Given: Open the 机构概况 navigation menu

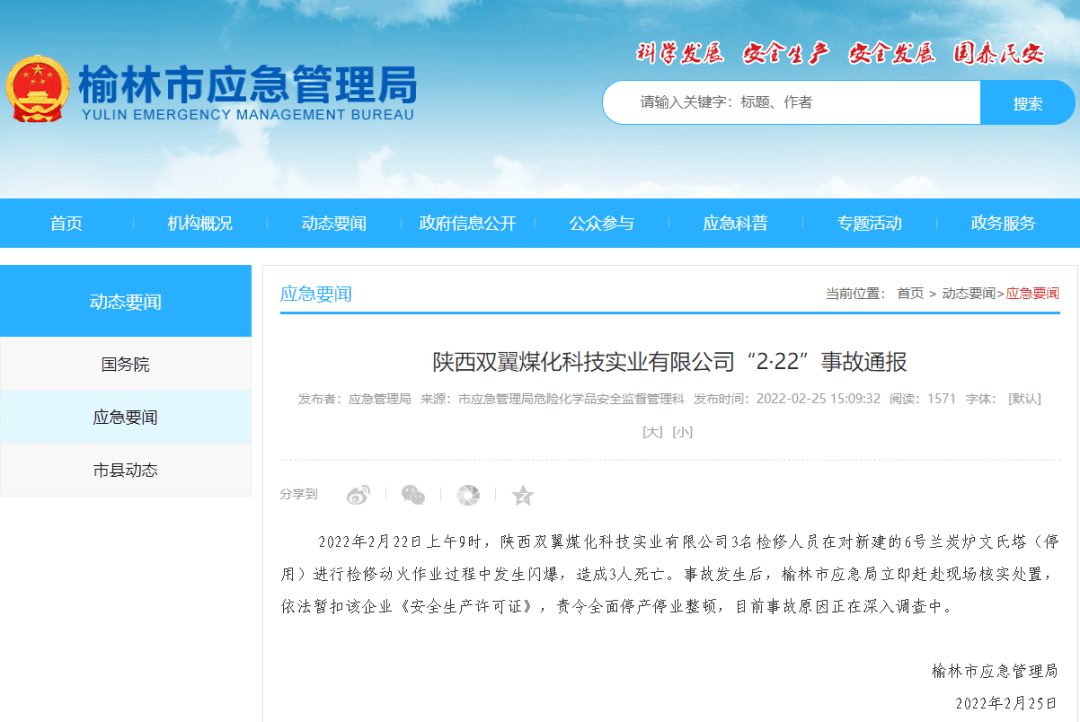Looking at the screenshot, I should pos(200,223).
